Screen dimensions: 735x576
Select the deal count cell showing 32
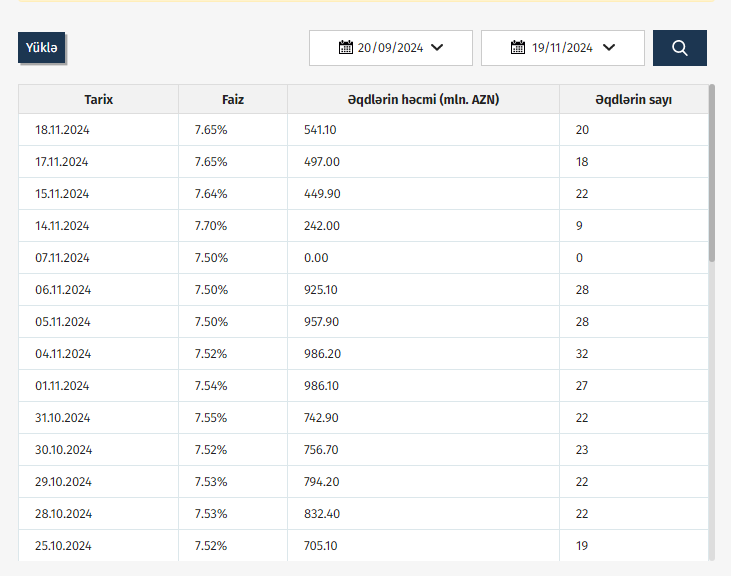[x=582, y=354]
